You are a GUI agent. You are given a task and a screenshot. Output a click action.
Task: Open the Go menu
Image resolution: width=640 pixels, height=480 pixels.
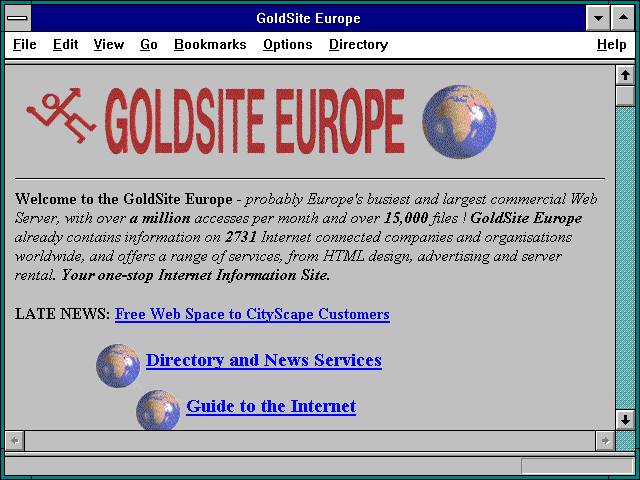(x=149, y=44)
